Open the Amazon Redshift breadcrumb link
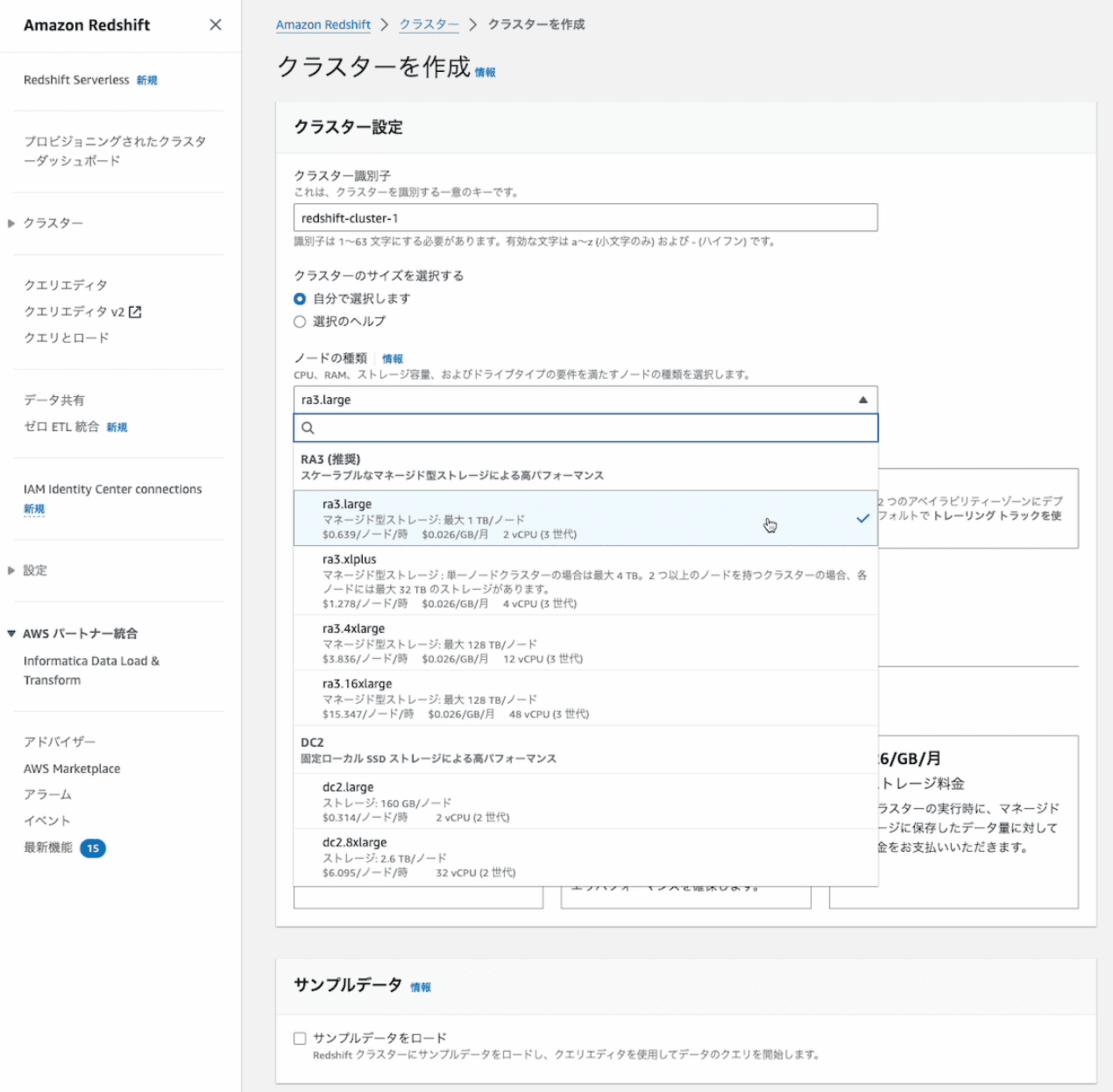The width and height of the screenshot is (1113, 1092). (323, 24)
